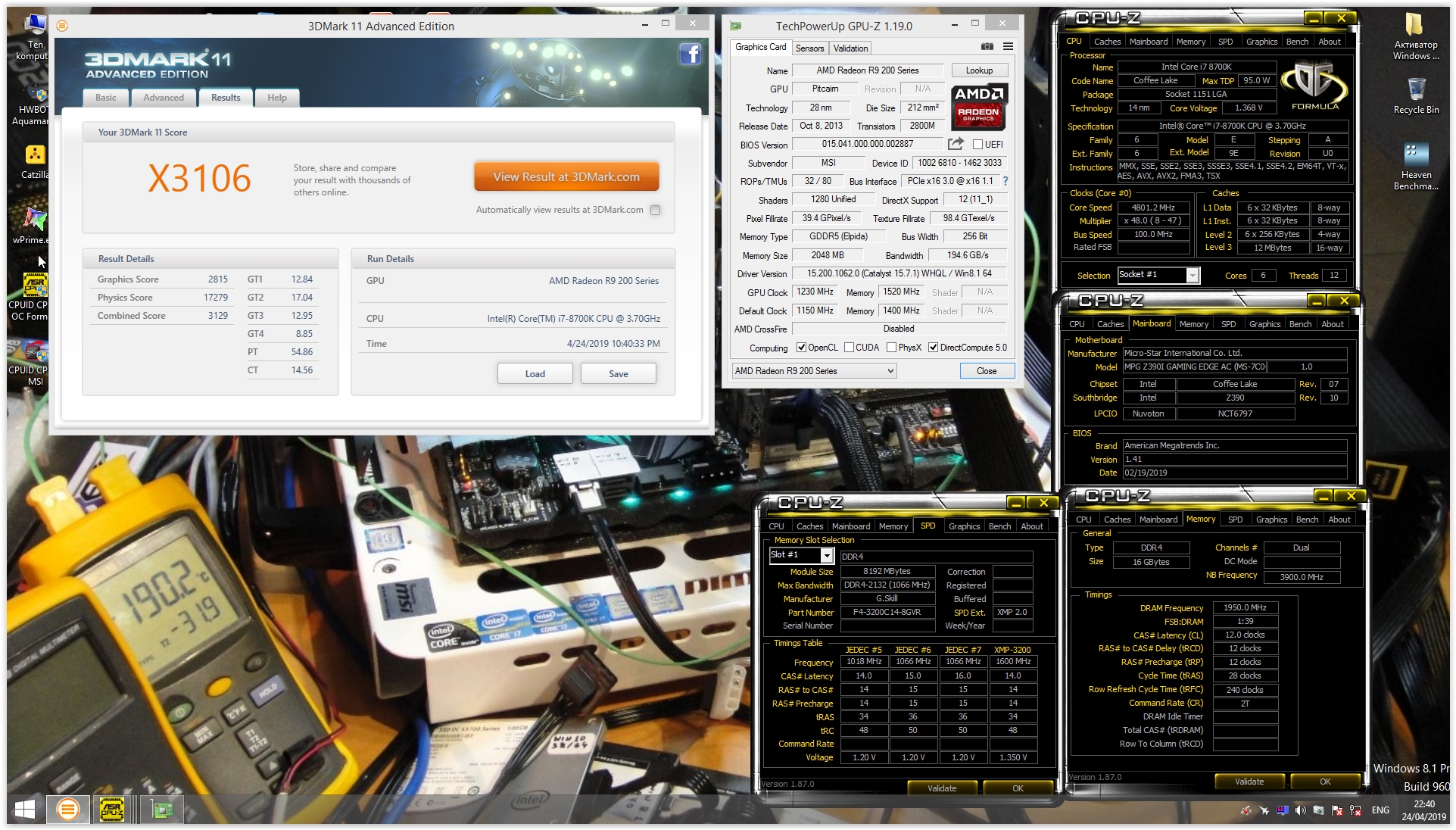Click the airplane tray icon
Viewport: 1456px width, 830px height.
point(1264,810)
